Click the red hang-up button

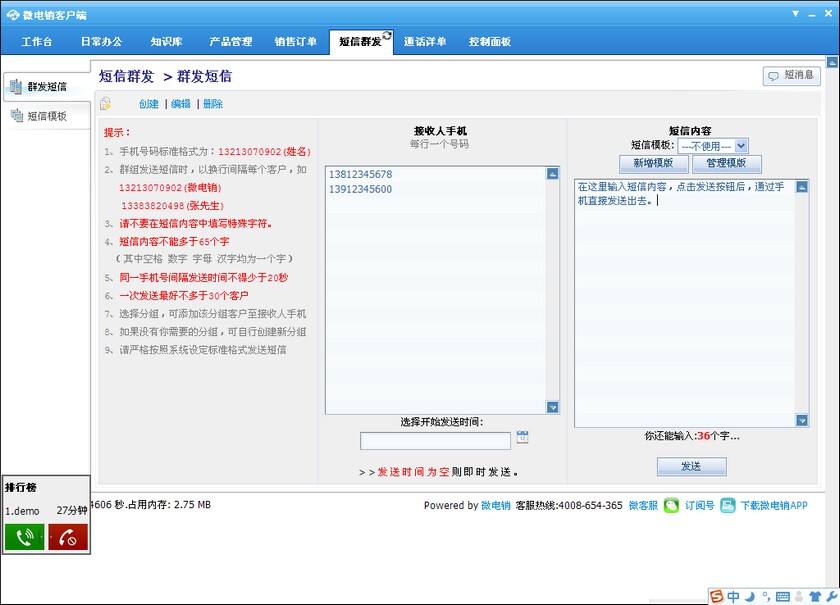(68, 537)
